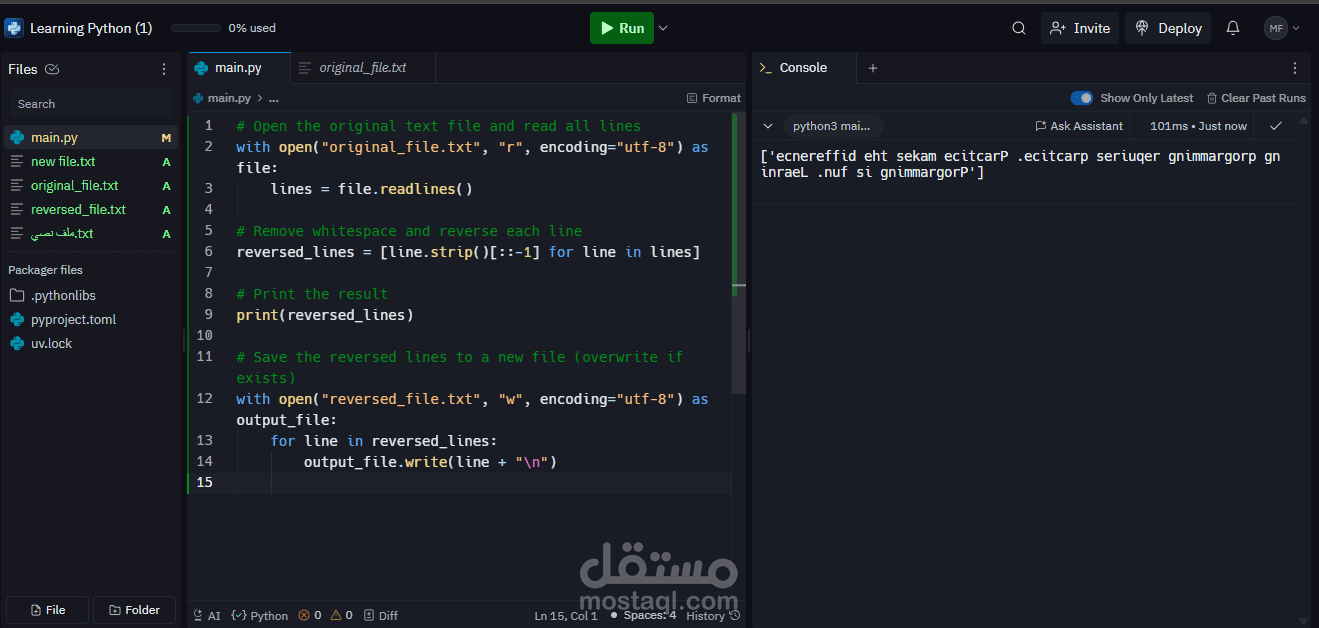
Task: Open the AI status bar item
Action: [207, 616]
